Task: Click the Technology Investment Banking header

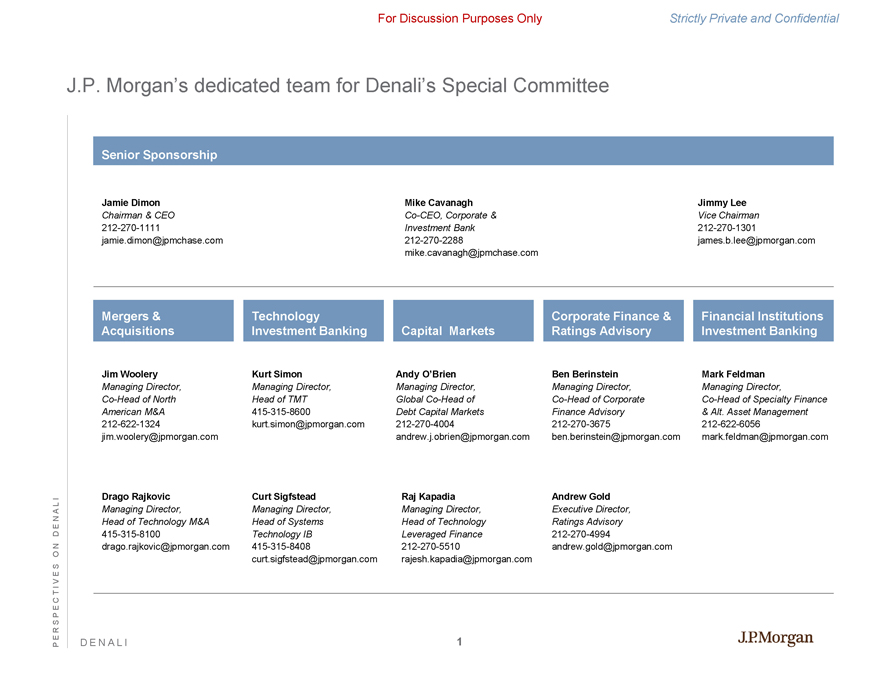Action: (313, 322)
